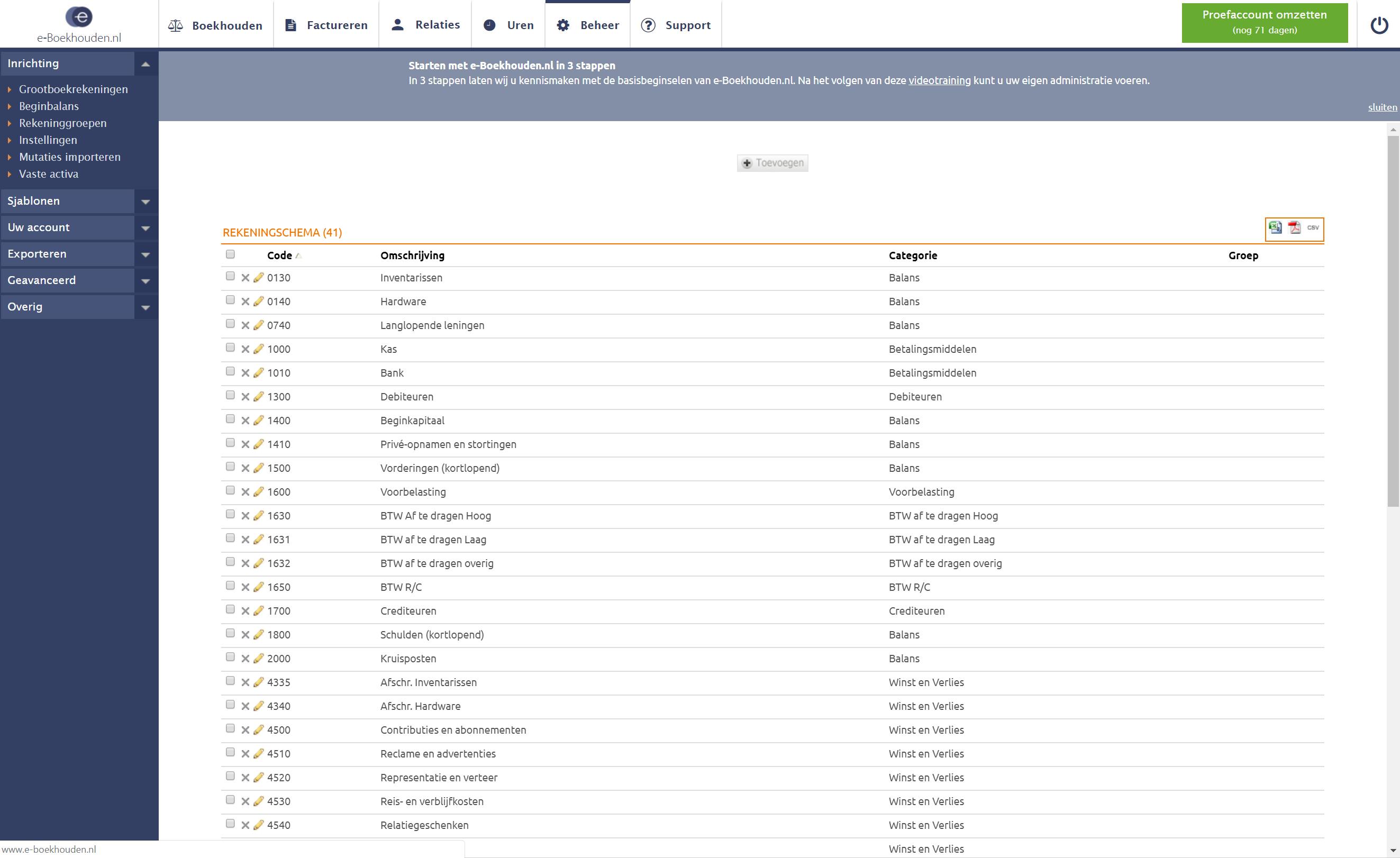Check the 0140 Hardware row checkbox
This screenshot has width=1400, height=858.
[230, 300]
